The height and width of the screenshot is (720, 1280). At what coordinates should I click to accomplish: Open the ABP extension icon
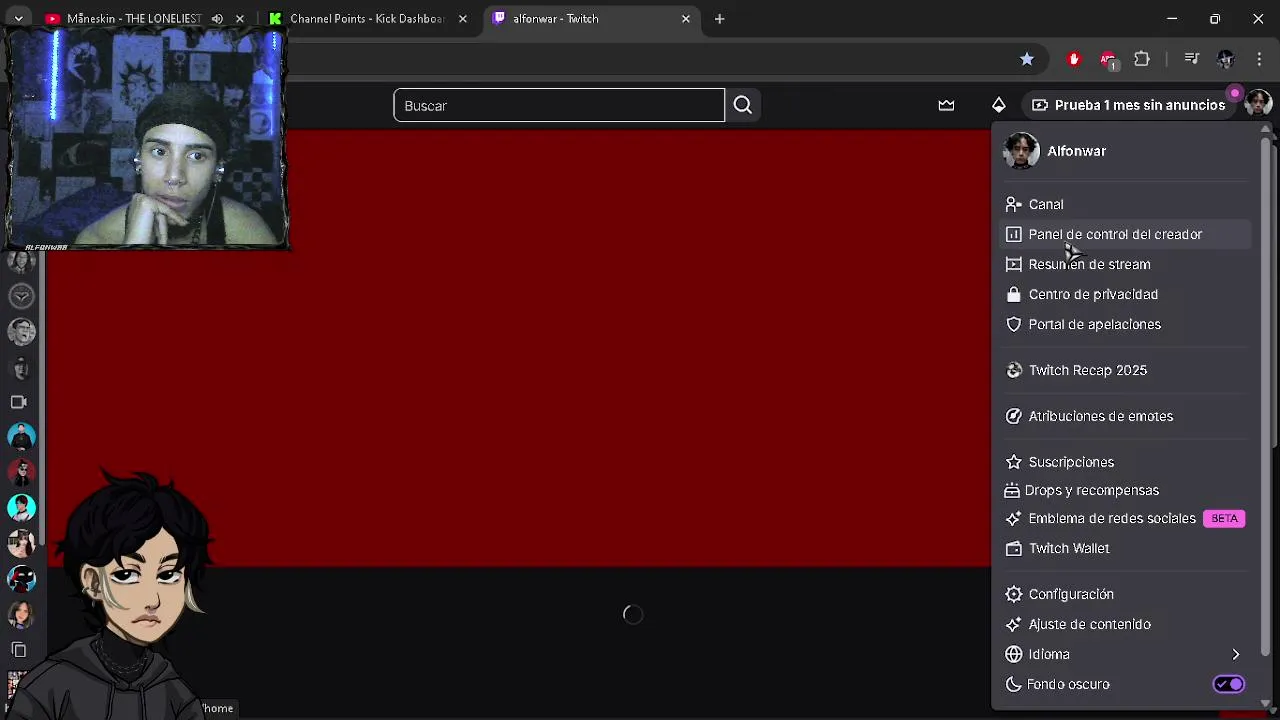pyautogui.click(x=1108, y=59)
